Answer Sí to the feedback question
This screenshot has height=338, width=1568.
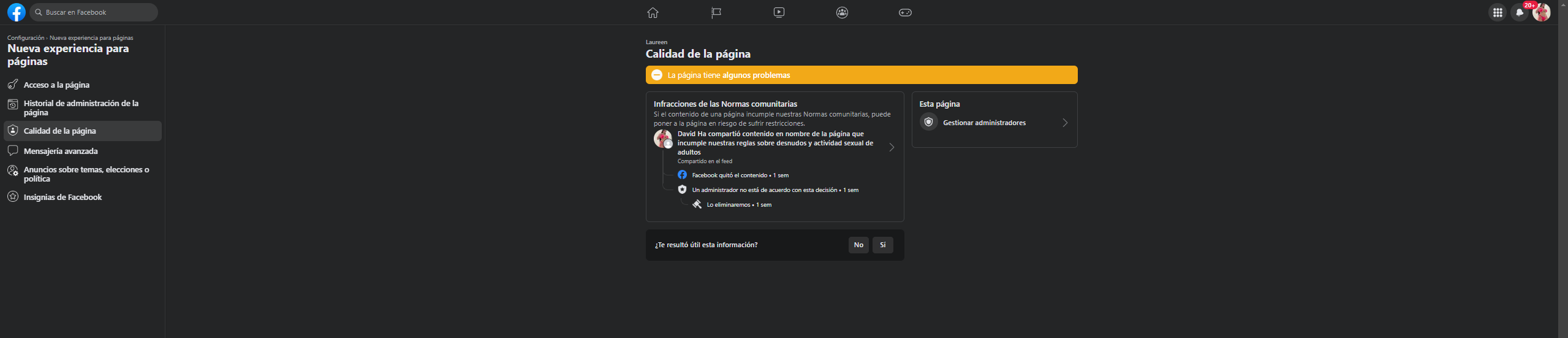click(x=883, y=245)
